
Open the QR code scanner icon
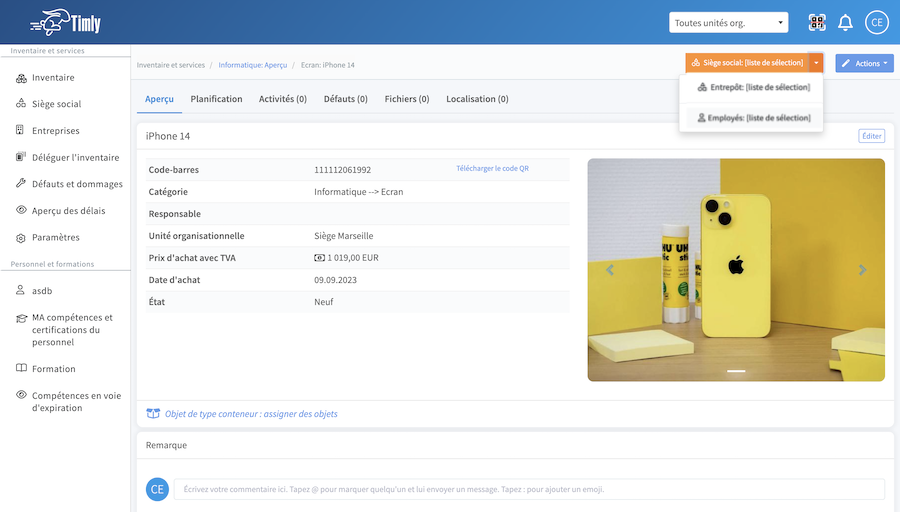(817, 22)
